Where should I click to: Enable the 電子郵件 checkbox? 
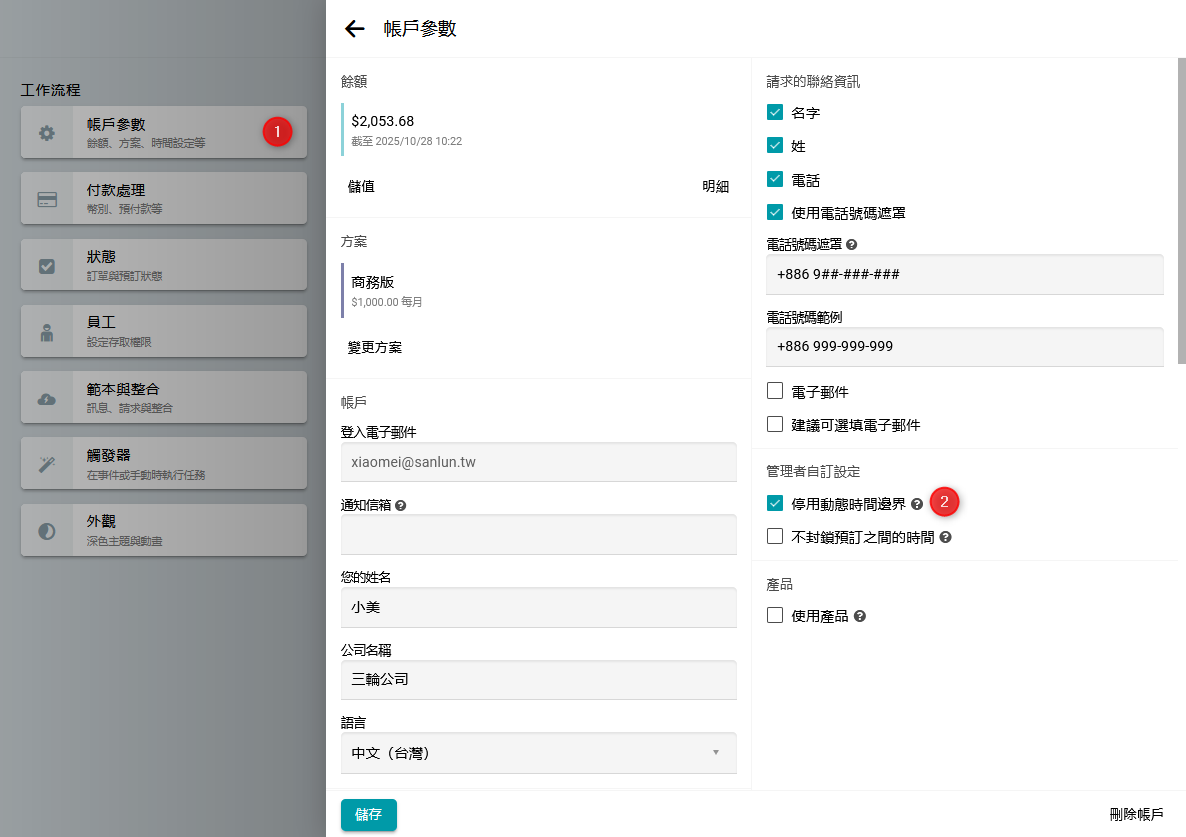pos(775,391)
